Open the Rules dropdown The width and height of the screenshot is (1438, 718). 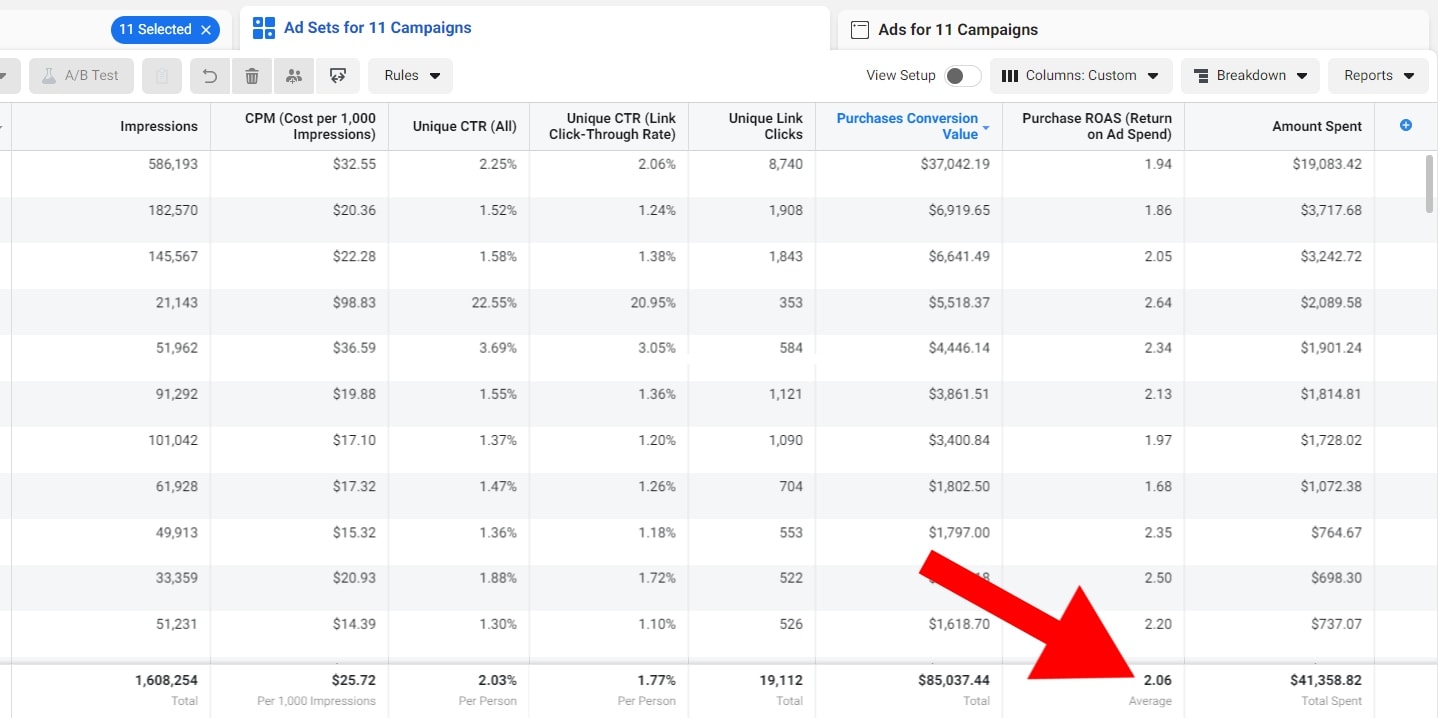pos(410,76)
